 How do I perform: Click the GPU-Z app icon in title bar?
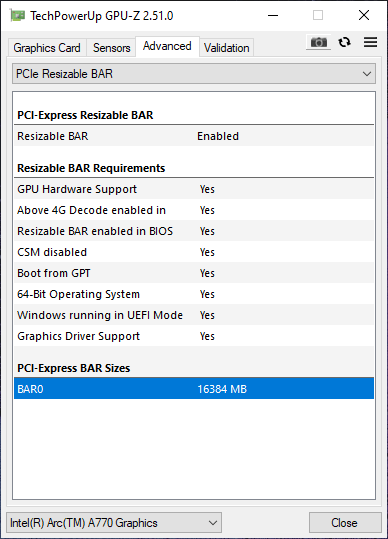17,15
